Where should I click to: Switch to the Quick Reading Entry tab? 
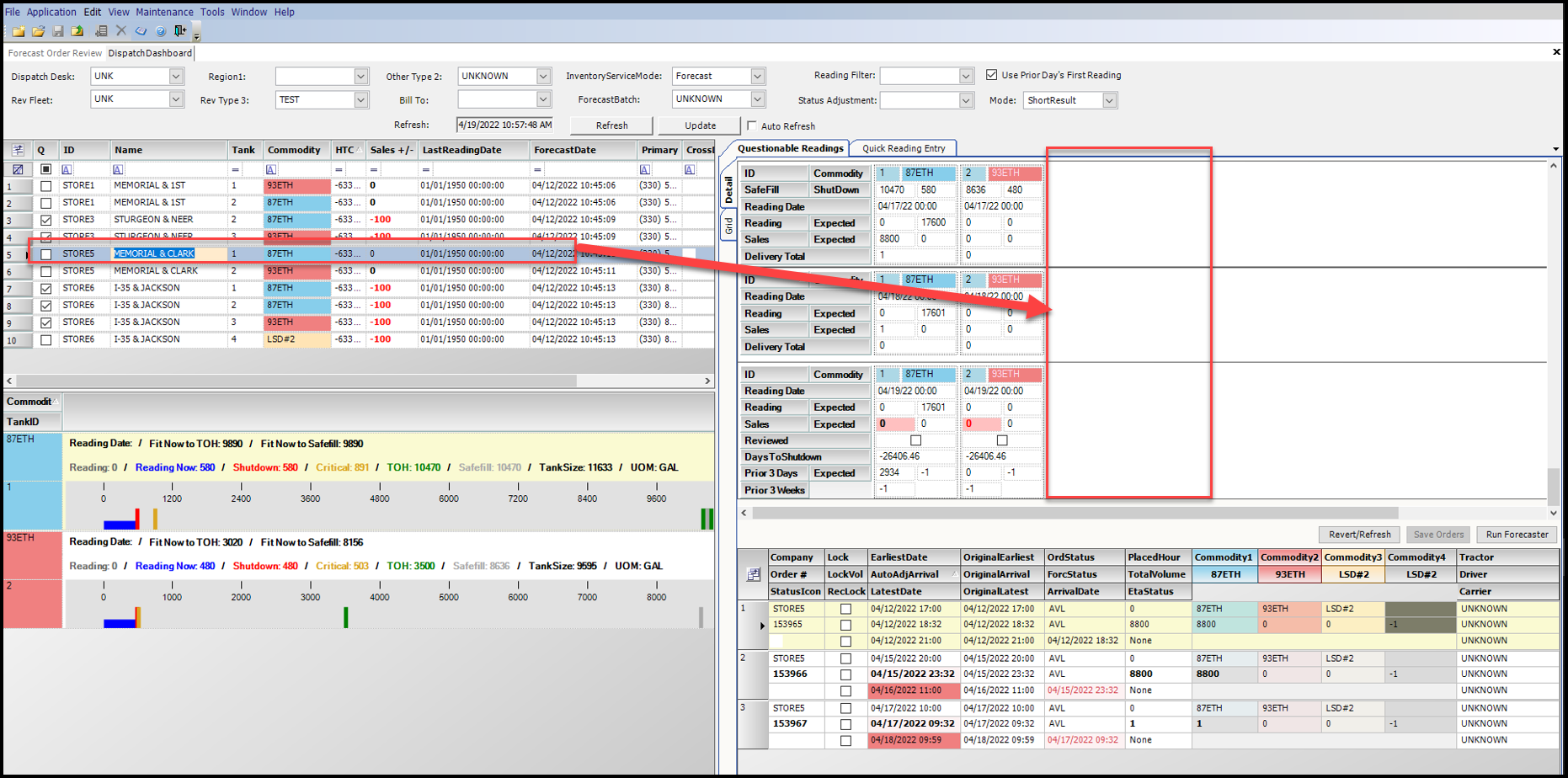[903, 148]
